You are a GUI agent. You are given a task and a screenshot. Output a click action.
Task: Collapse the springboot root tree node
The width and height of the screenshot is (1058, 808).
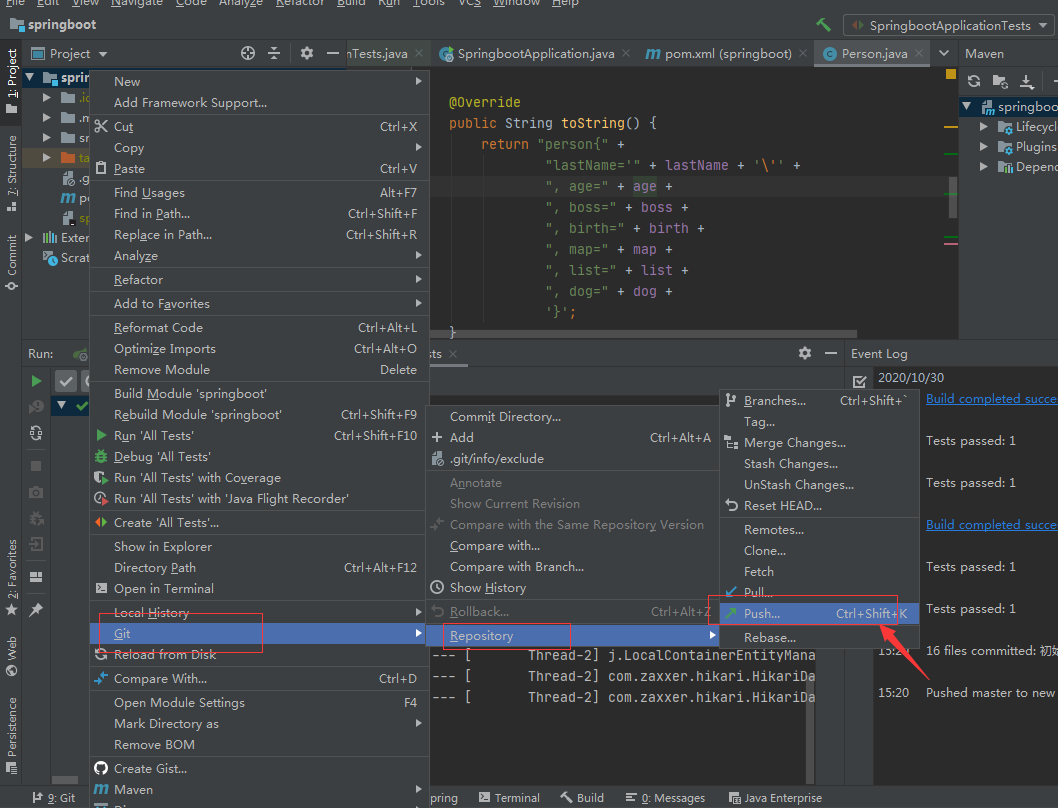pos(30,78)
